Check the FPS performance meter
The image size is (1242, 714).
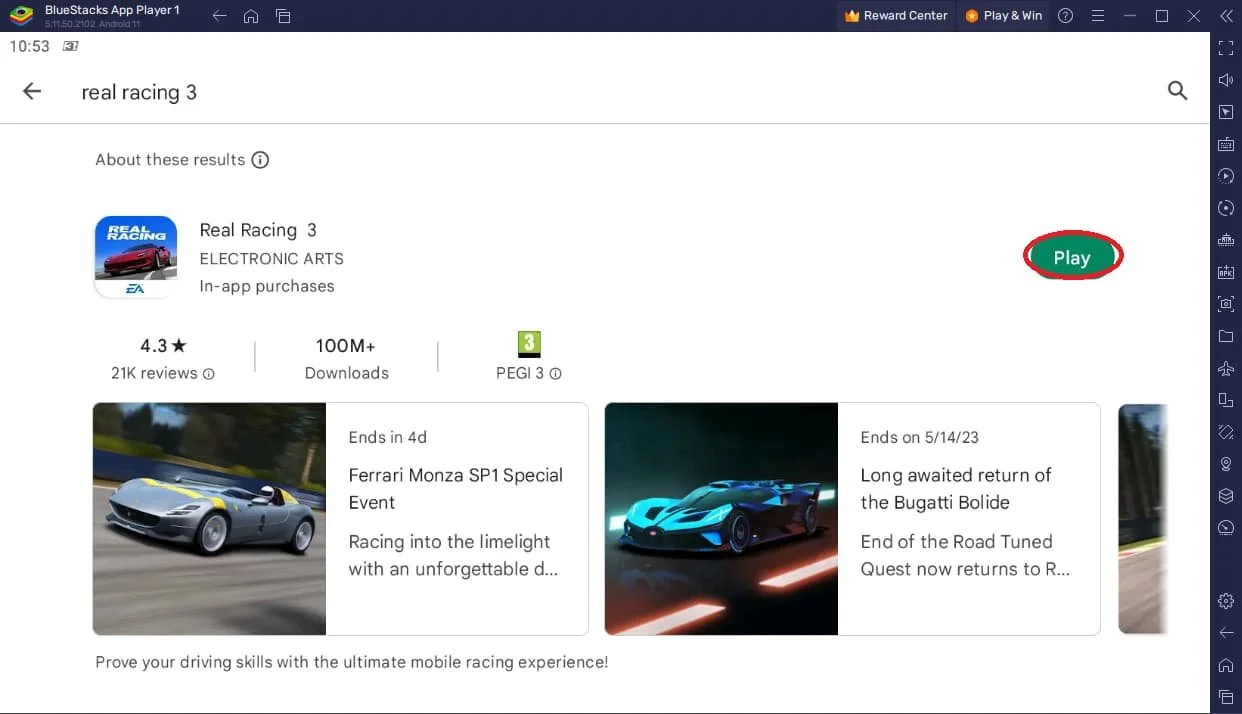coord(1226,527)
